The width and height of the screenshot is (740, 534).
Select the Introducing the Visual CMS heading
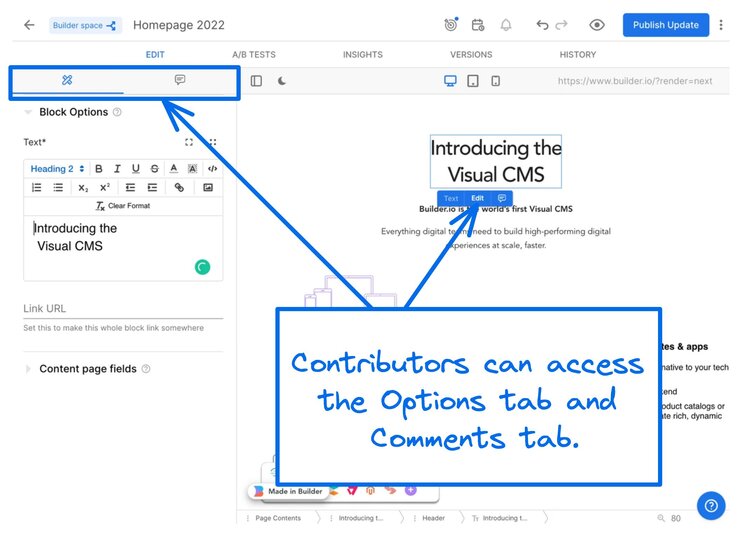click(x=496, y=161)
